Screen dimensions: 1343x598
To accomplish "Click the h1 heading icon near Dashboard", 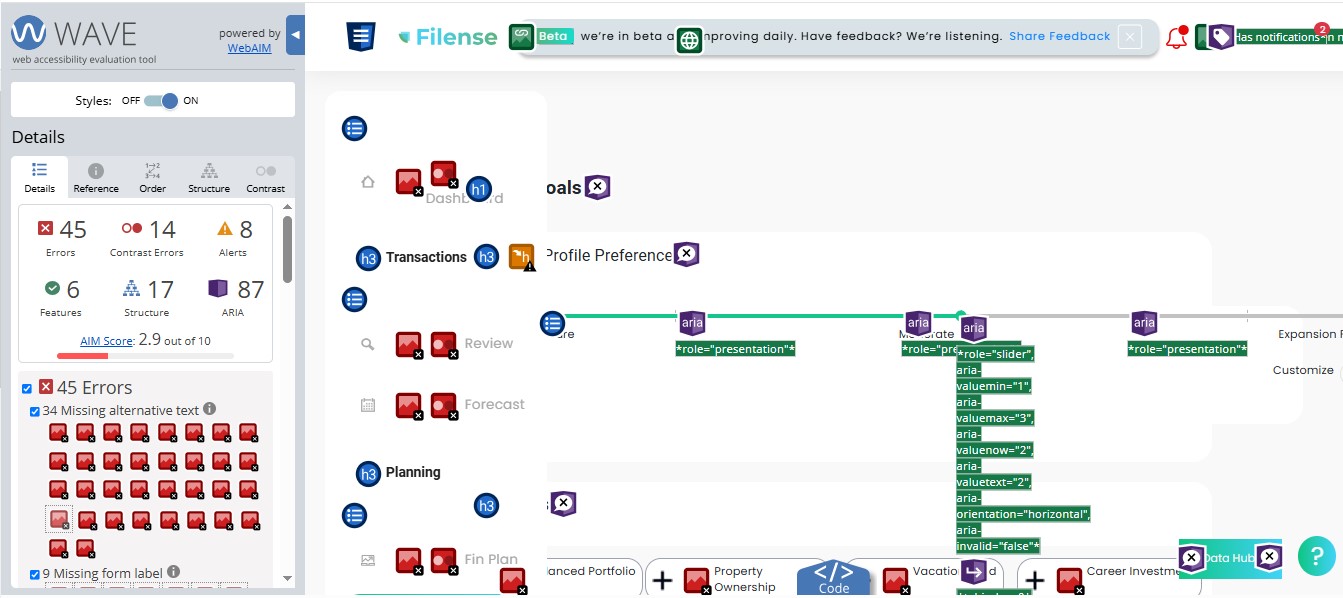I will click(x=479, y=189).
